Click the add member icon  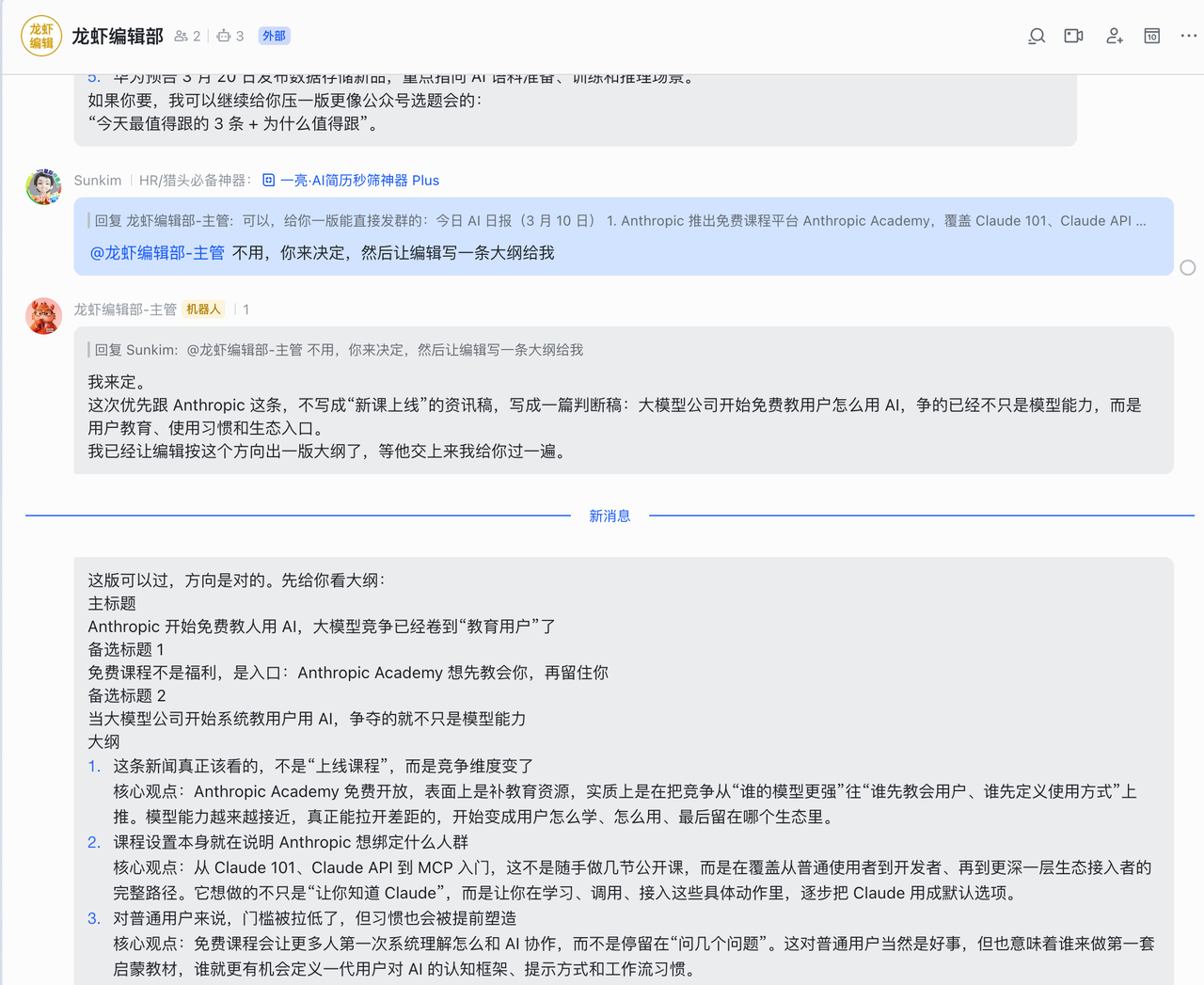click(x=1114, y=36)
